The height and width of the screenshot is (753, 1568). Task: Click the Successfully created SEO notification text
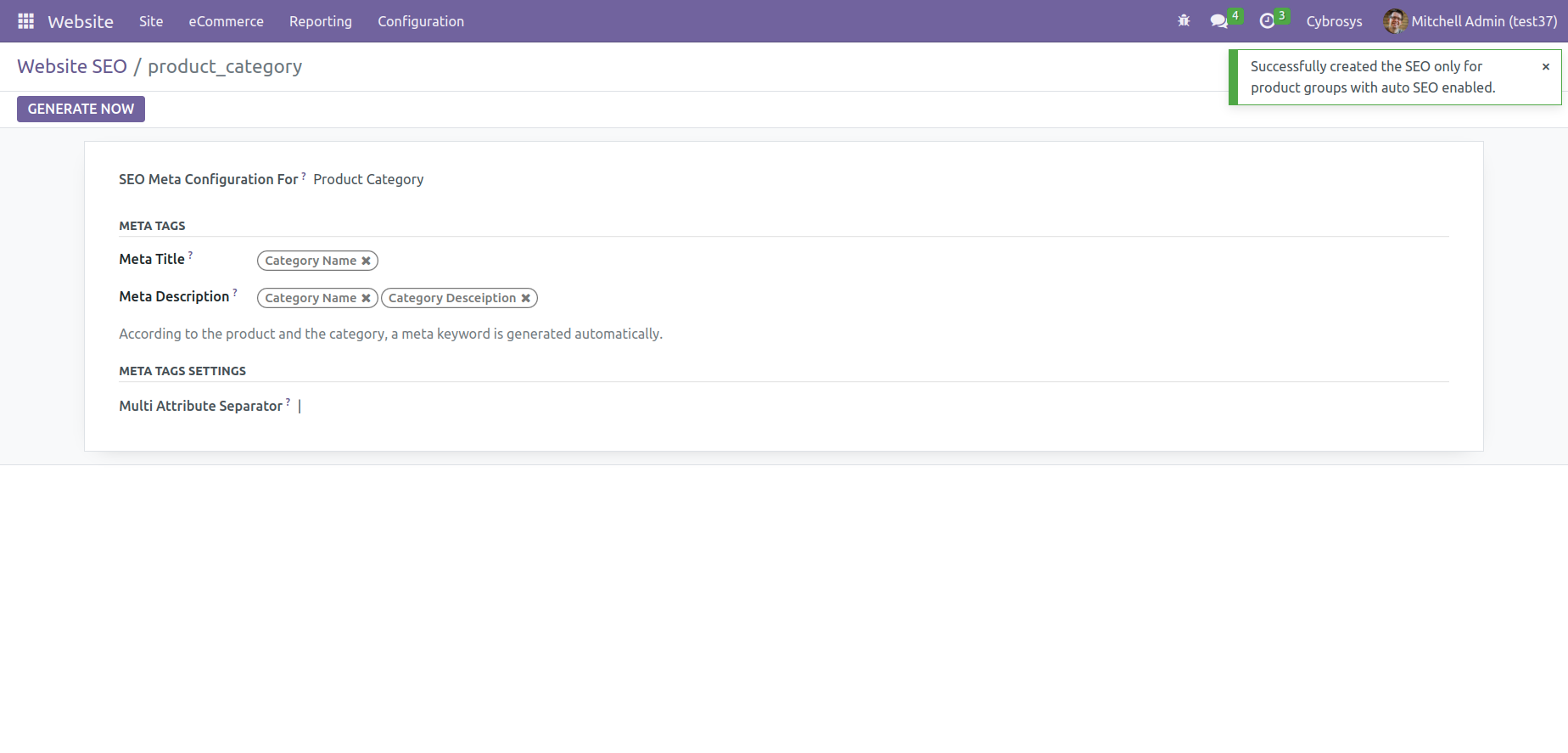pos(1373,76)
